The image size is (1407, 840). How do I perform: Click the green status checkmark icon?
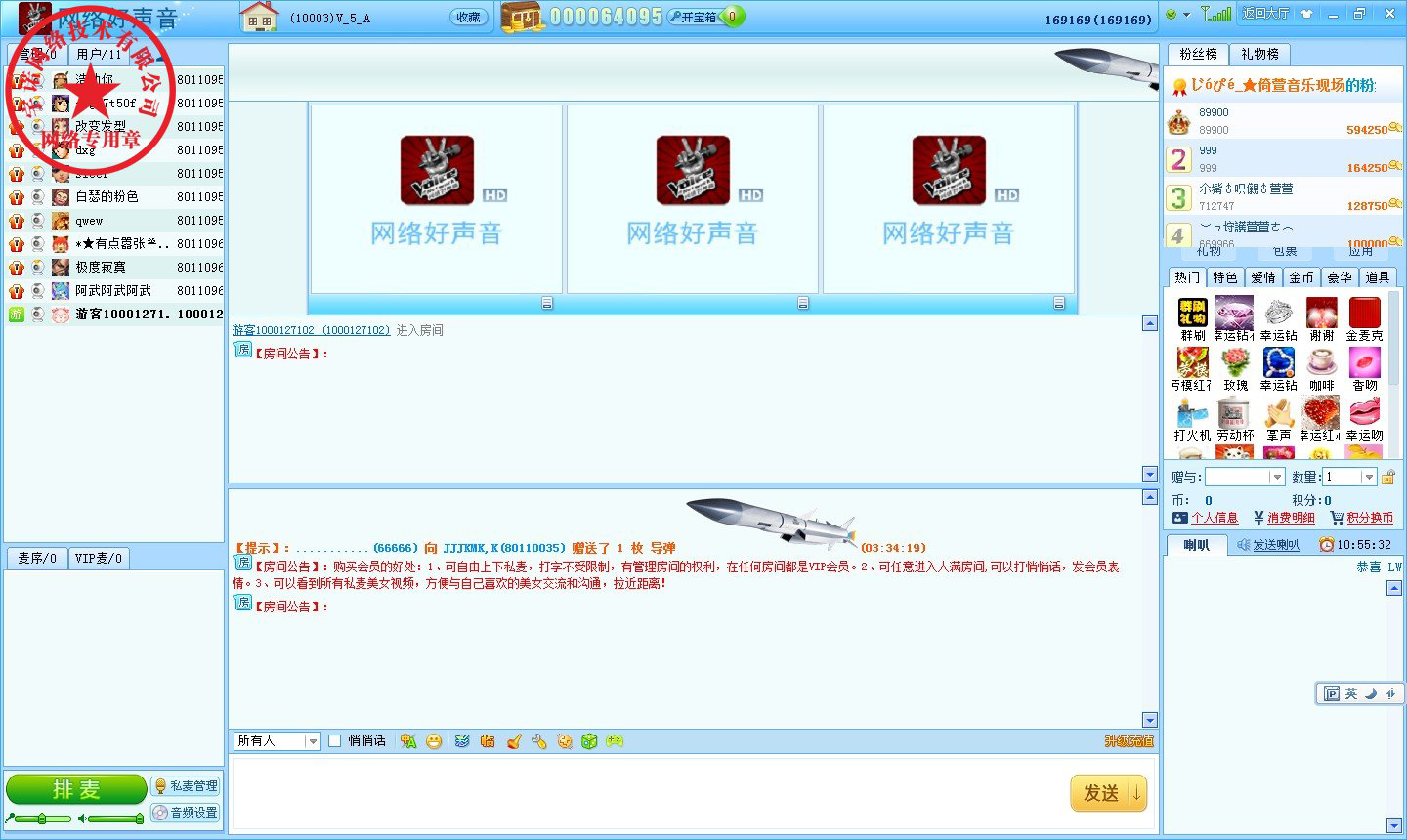(1172, 14)
